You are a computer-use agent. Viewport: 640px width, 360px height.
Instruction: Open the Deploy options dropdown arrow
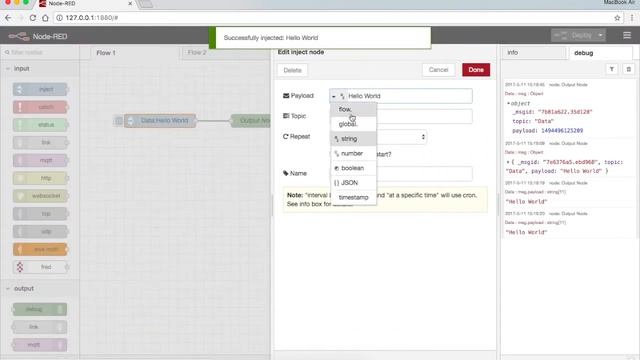(x=600, y=36)
